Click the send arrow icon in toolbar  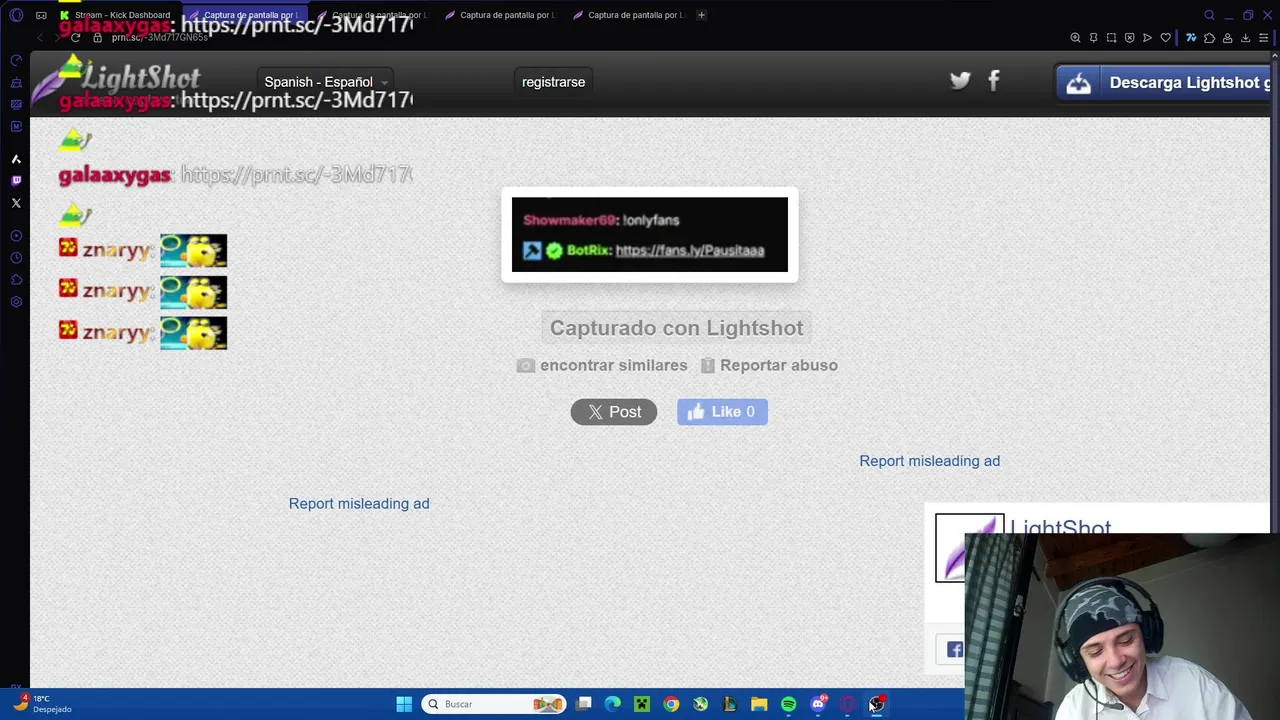tap(1147, 38)
